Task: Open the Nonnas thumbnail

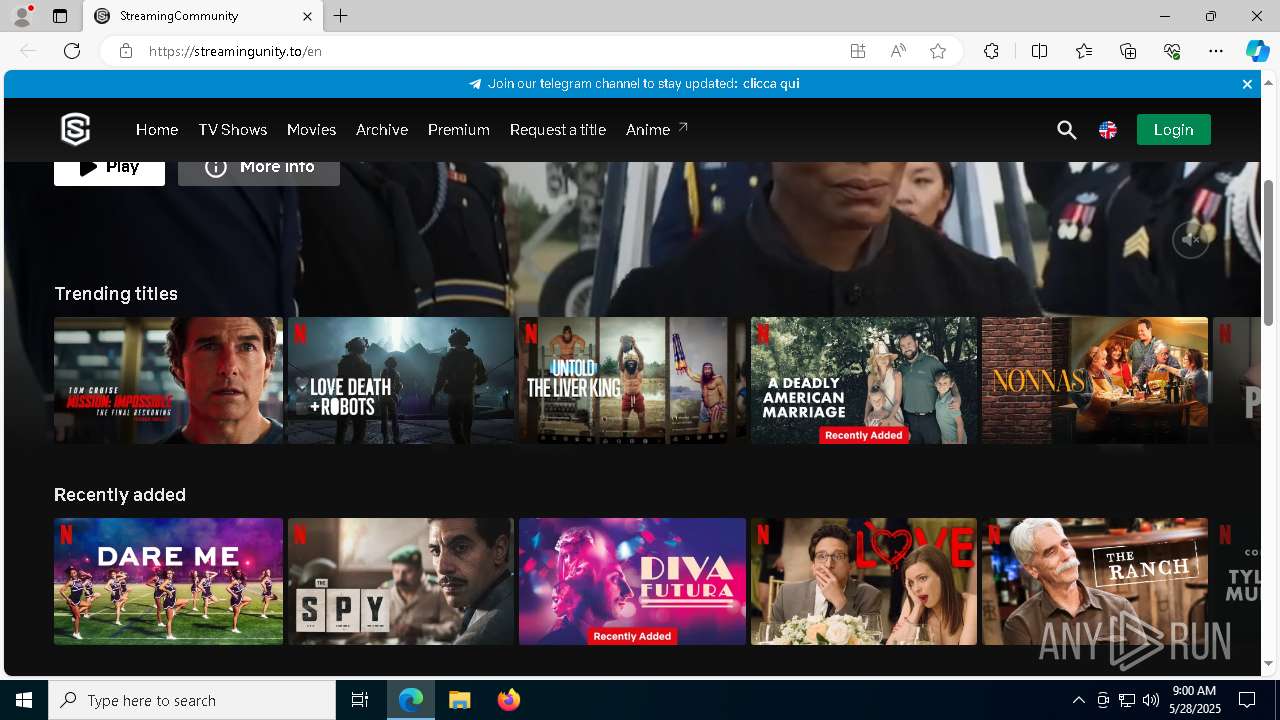Action: click(1095, 380)
